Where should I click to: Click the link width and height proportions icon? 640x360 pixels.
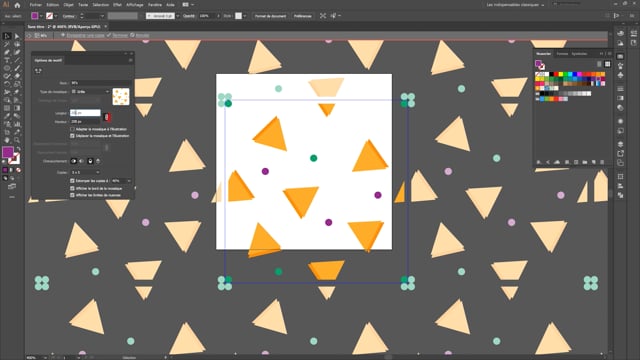[x=107, y=117]
